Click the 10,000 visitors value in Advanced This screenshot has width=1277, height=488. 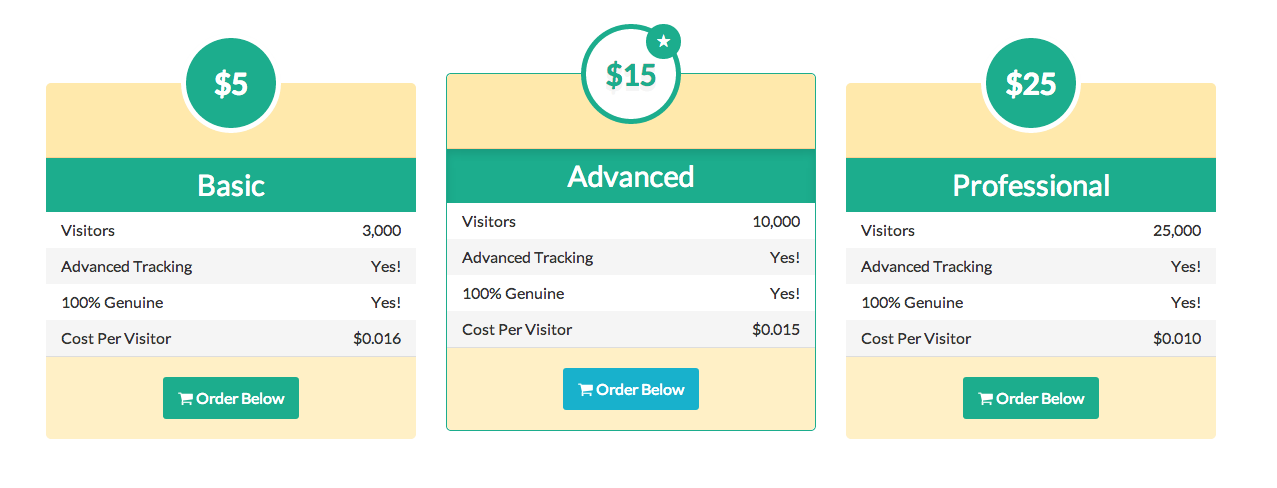[776, 222]
